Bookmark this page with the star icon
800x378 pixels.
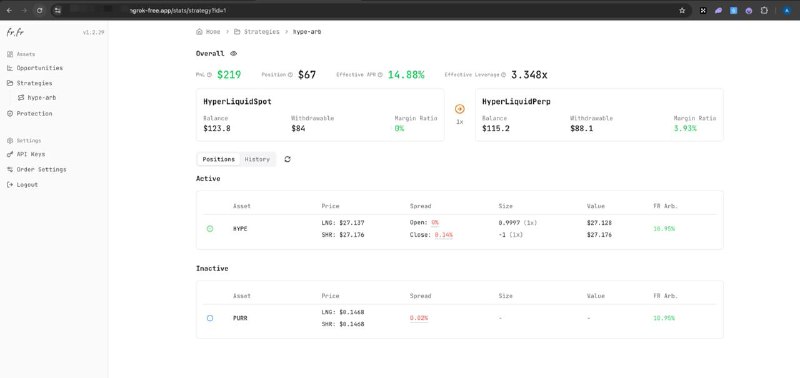click(682, 10)
